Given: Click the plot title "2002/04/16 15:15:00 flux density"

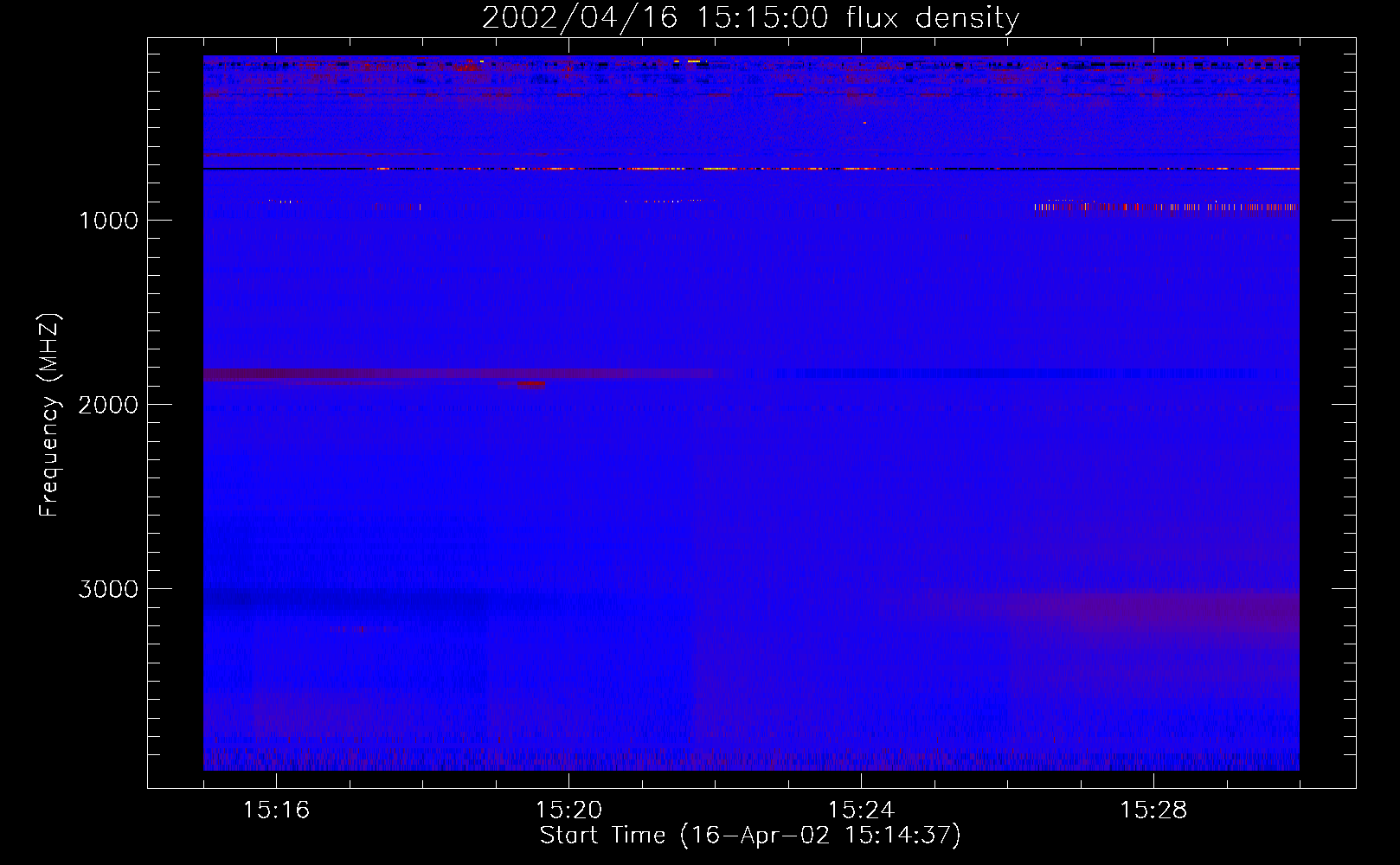Looking at the screenshot, I should click(750, 18).
